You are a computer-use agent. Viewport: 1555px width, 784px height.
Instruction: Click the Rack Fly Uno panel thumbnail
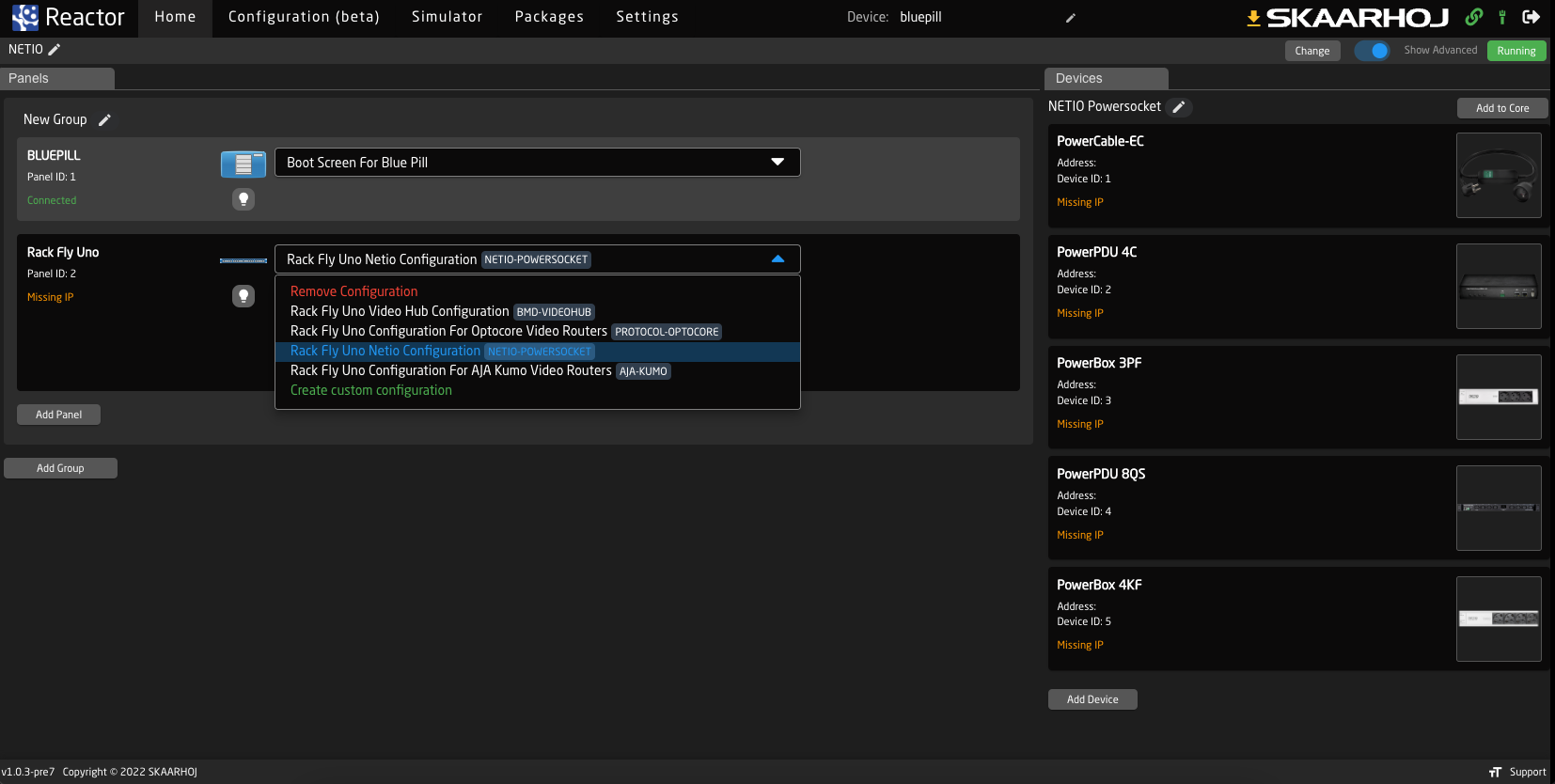[x=243, y=260]
